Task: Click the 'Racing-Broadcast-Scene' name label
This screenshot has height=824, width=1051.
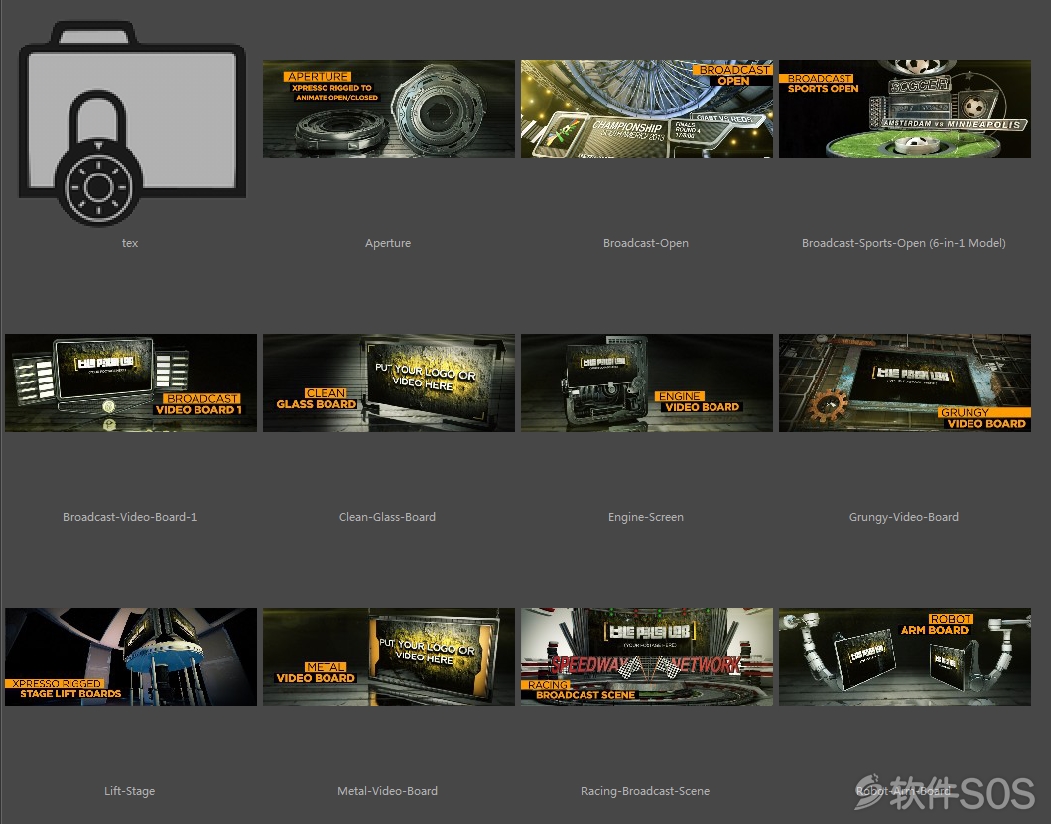Action: point(645,791)
